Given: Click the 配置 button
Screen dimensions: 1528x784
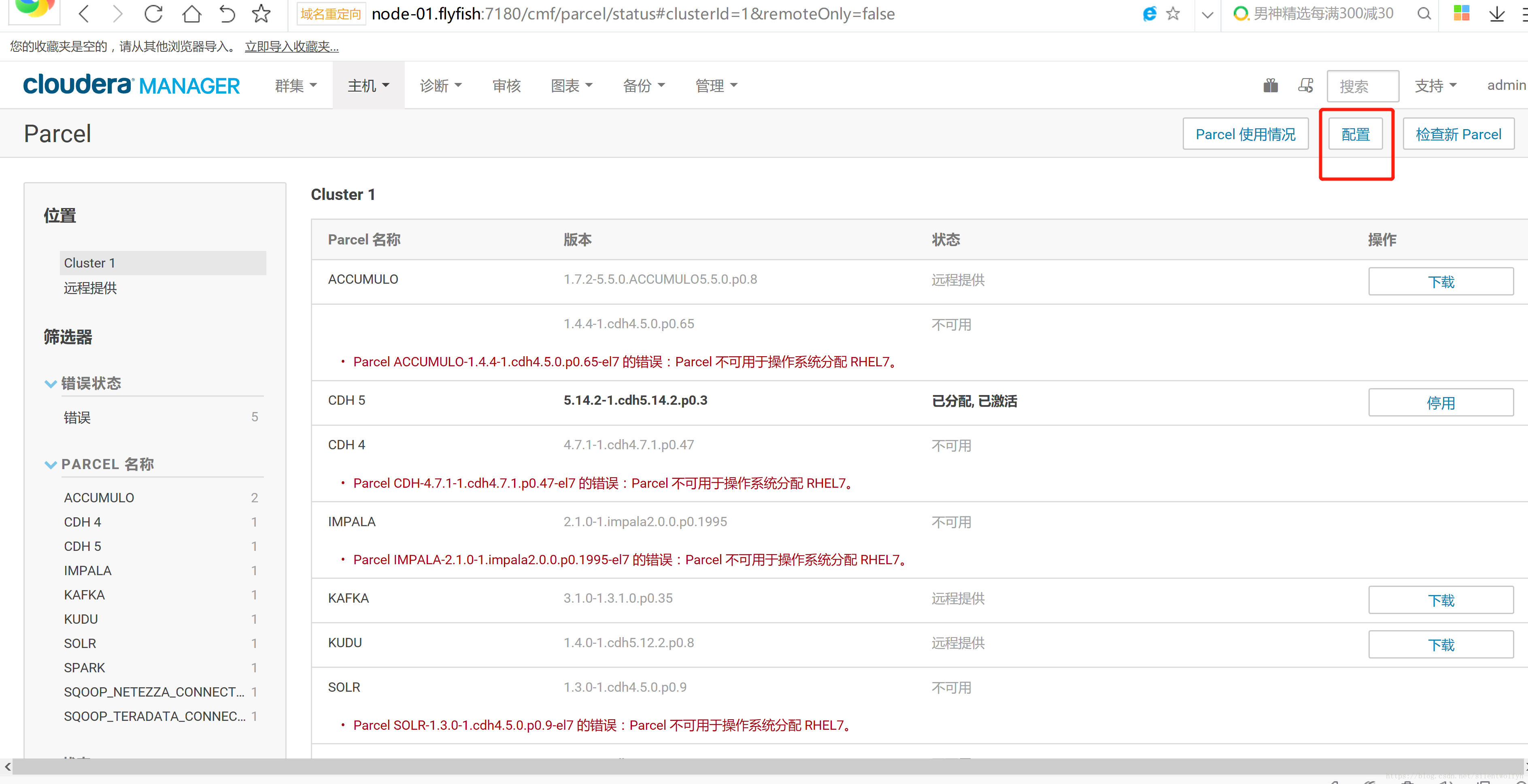Looking at the screenshot, I should click(x=1356, y=134).
